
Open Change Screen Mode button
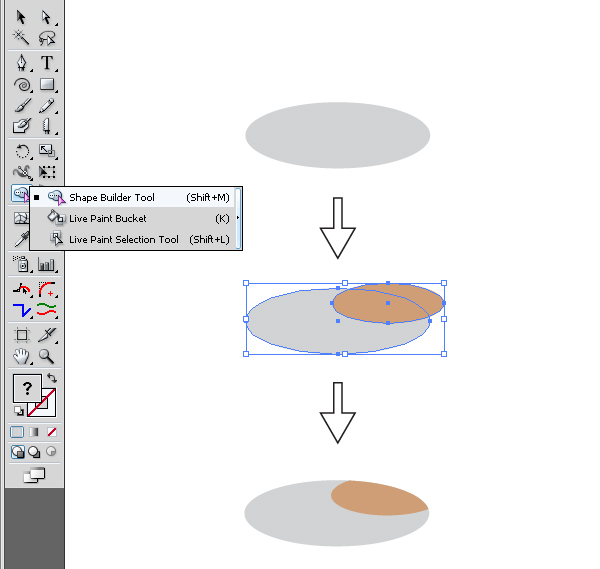[x=34, y=476]
